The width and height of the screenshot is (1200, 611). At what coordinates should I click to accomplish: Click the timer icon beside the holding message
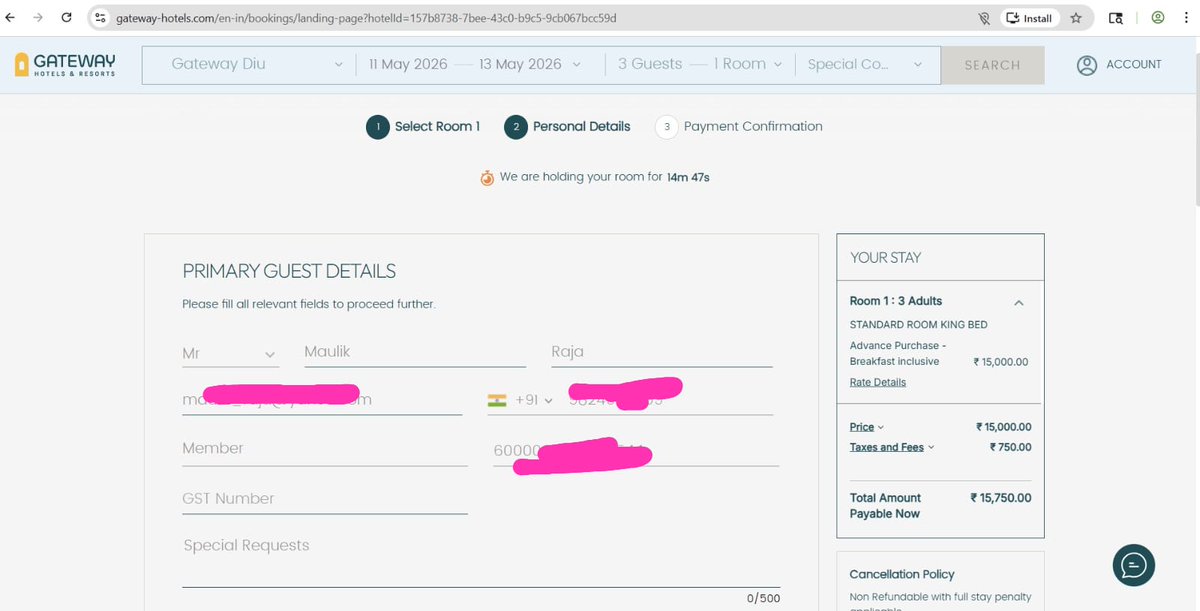pyautogui.click(x=487, y=178)
